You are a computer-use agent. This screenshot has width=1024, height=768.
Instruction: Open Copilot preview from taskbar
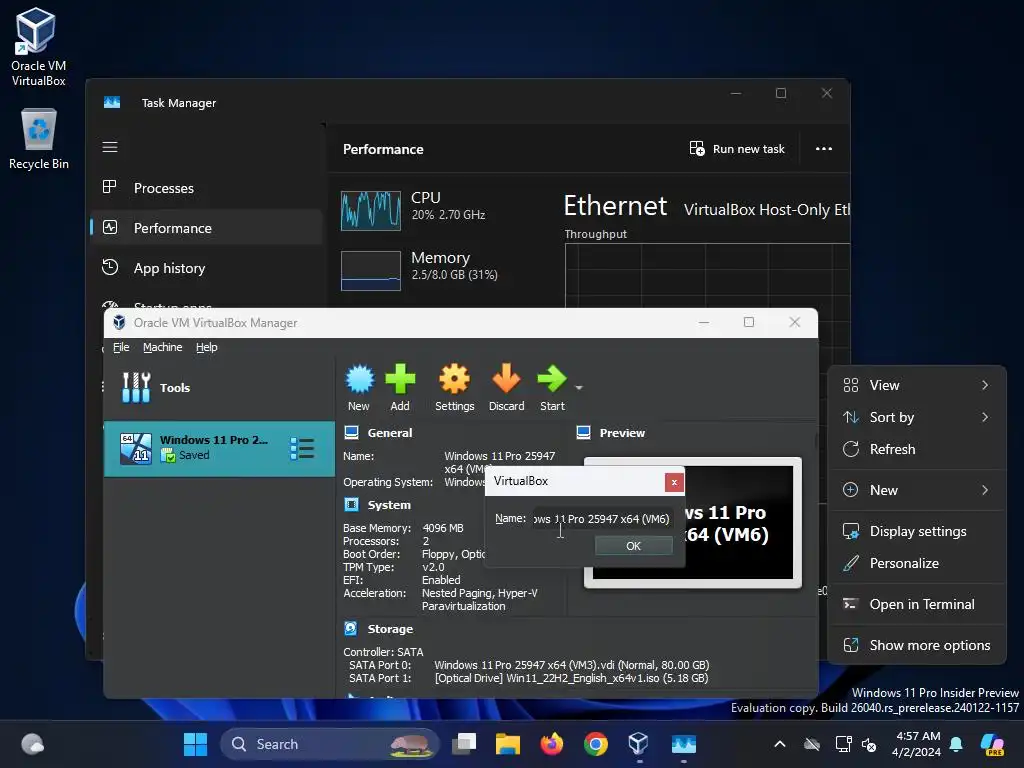[x=992, y=744]
